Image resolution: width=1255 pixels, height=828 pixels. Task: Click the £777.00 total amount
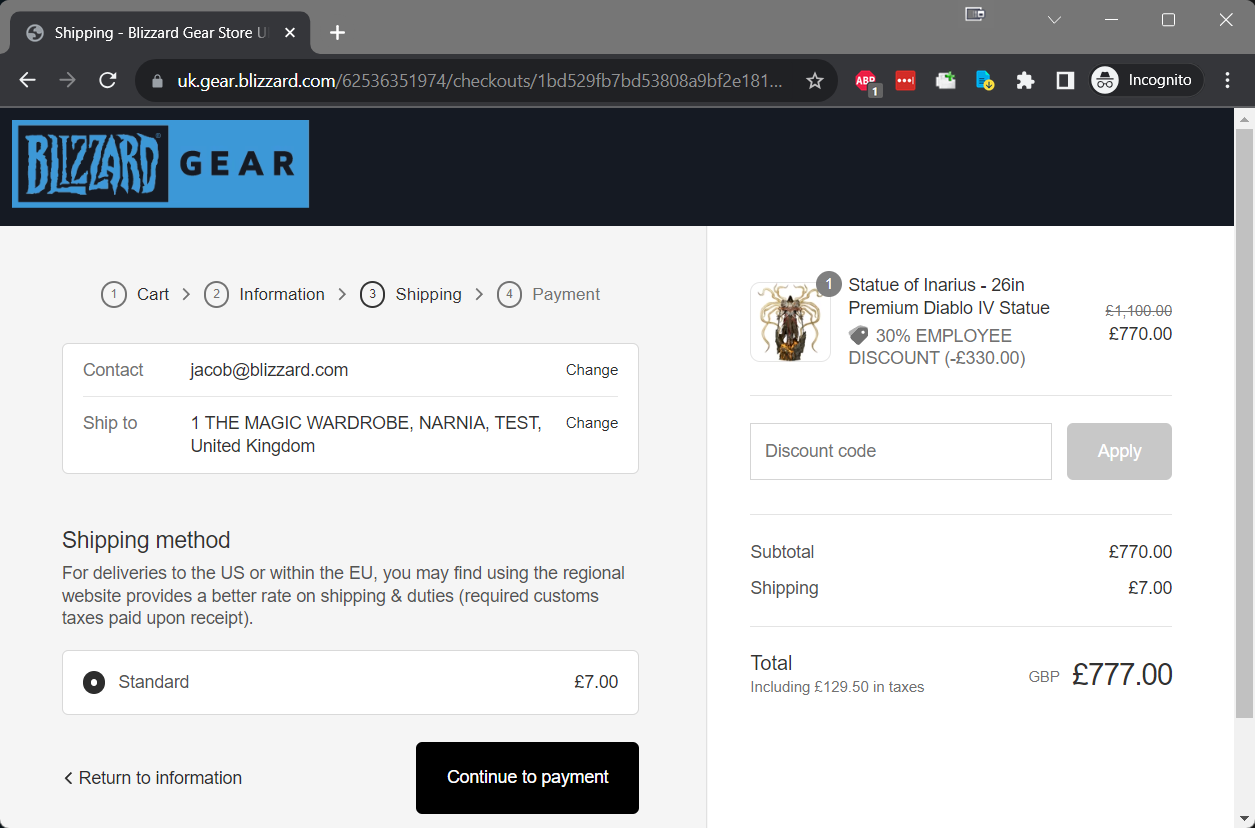click(1122, 675)
